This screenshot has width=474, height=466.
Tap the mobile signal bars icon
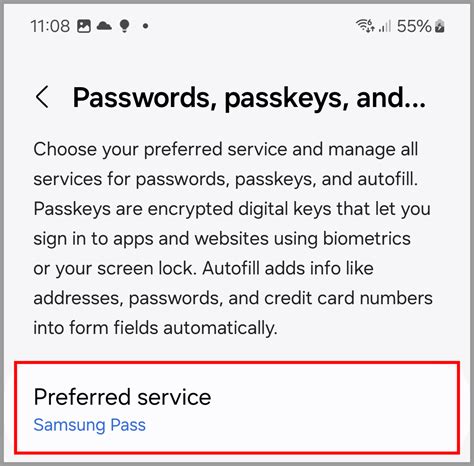(385, 26)
